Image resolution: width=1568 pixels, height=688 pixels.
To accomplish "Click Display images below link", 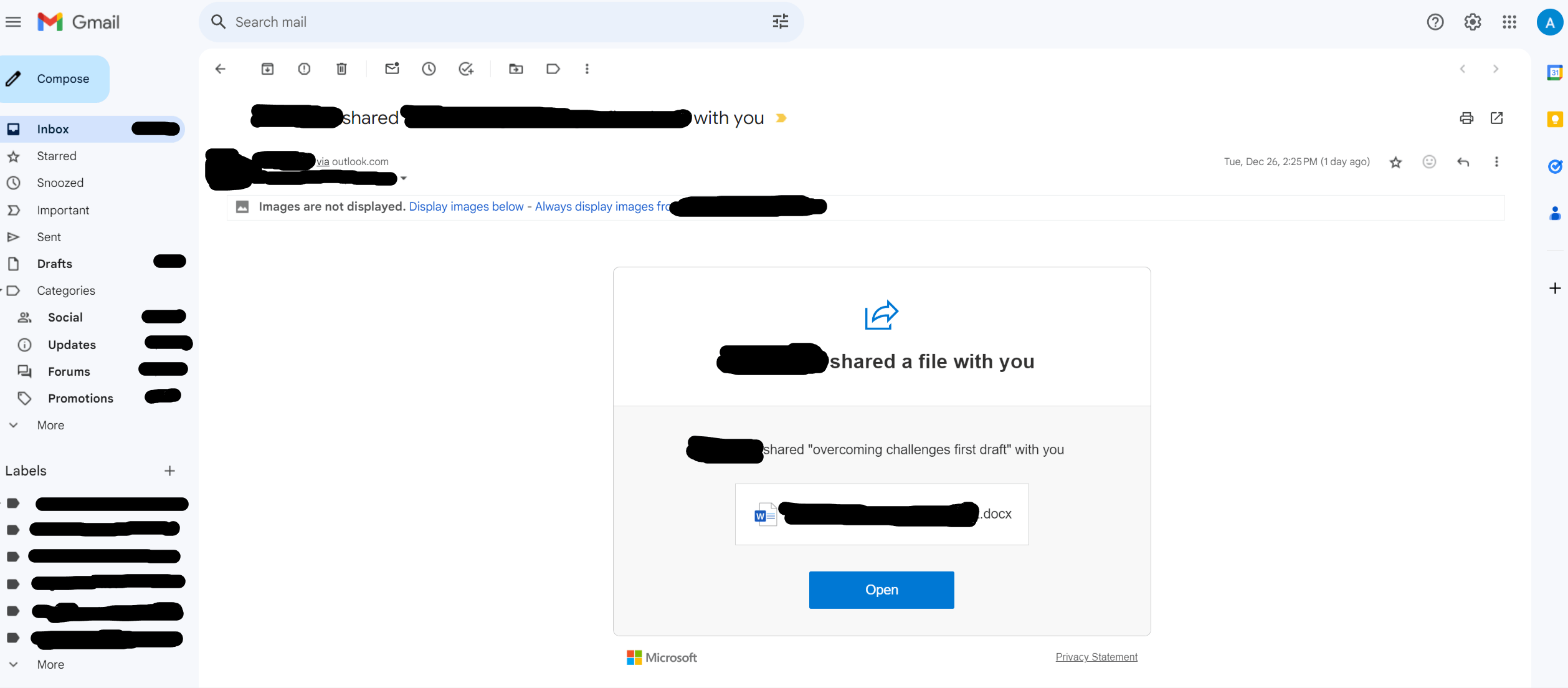I will [x=466, y=207].
